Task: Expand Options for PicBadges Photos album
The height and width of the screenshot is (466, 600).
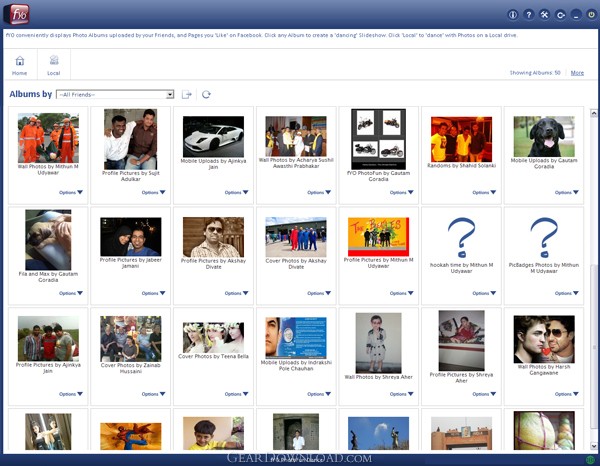Action: click(x=567, y=293)
